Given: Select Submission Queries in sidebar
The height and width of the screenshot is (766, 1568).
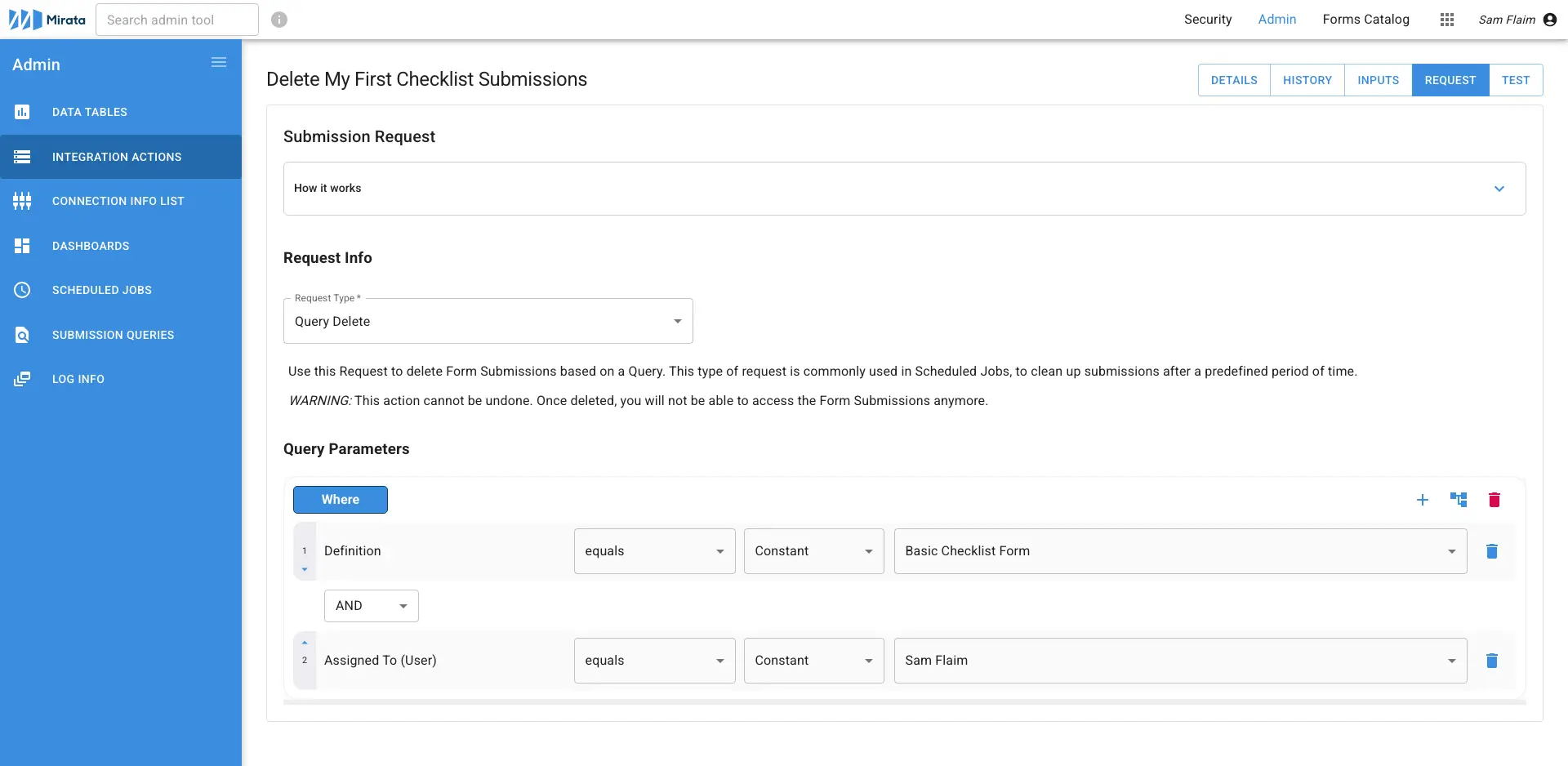Looking at the screenshot, I should (113, 335).
